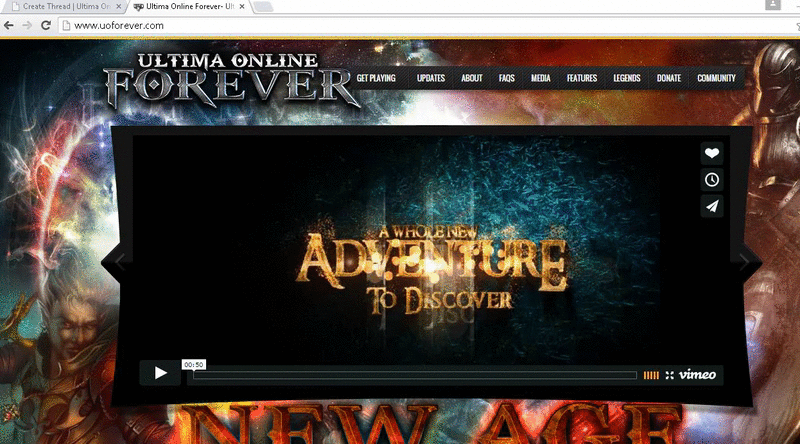Share video via paper plane icon
Viewport: 800px width, 444px height.
tap(712, 206)
